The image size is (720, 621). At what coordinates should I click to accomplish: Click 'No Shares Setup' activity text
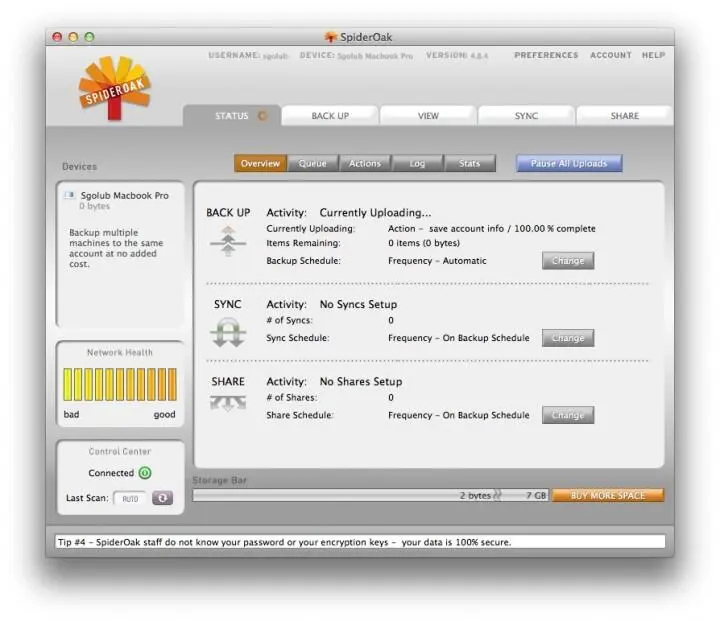pyautogui.click(x=361, y=382)
